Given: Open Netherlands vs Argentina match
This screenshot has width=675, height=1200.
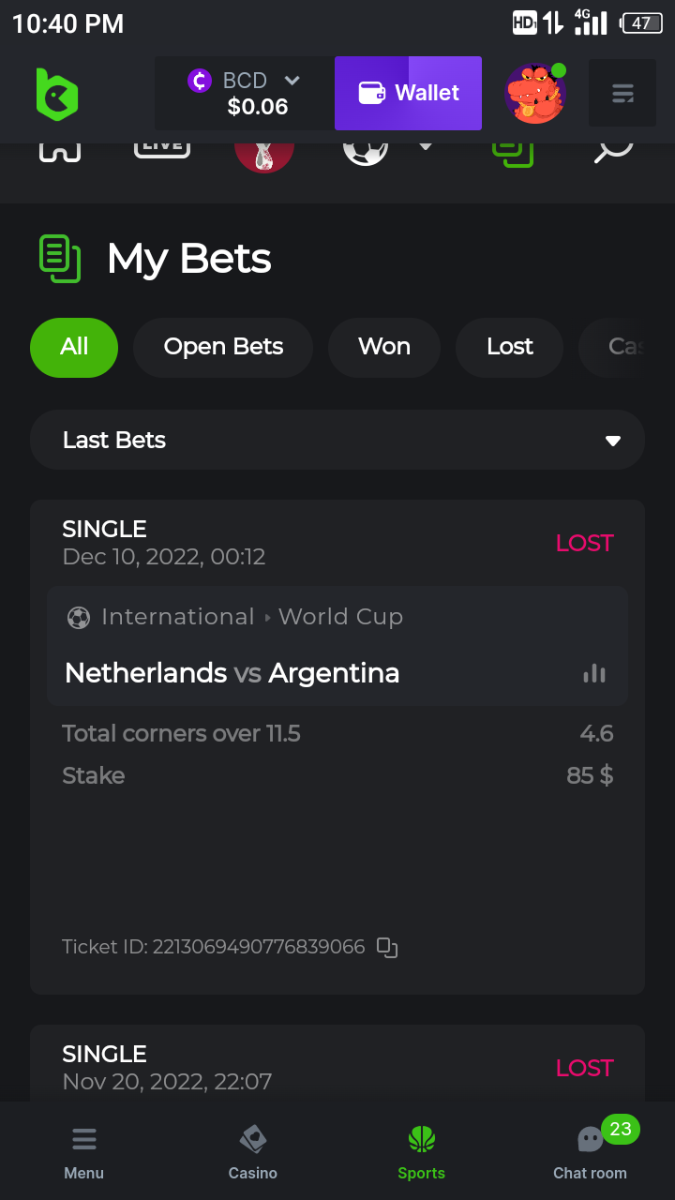Looking at the screenshot, I should [232, 673].
